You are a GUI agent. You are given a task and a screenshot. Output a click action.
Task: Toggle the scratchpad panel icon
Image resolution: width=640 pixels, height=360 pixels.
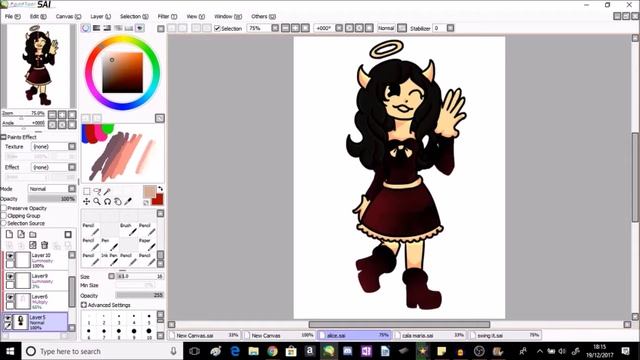coord(140,28)
